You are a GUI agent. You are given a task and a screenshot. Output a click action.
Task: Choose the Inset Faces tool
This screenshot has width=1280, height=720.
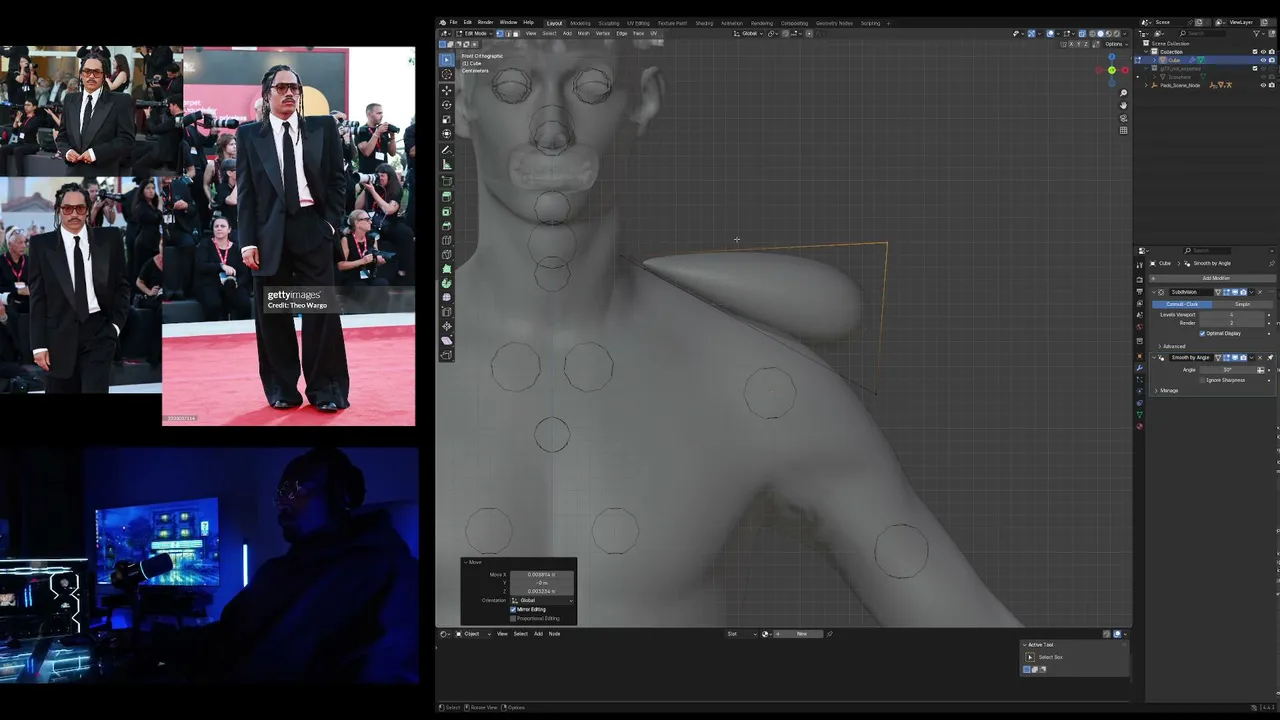pos(447,211)
